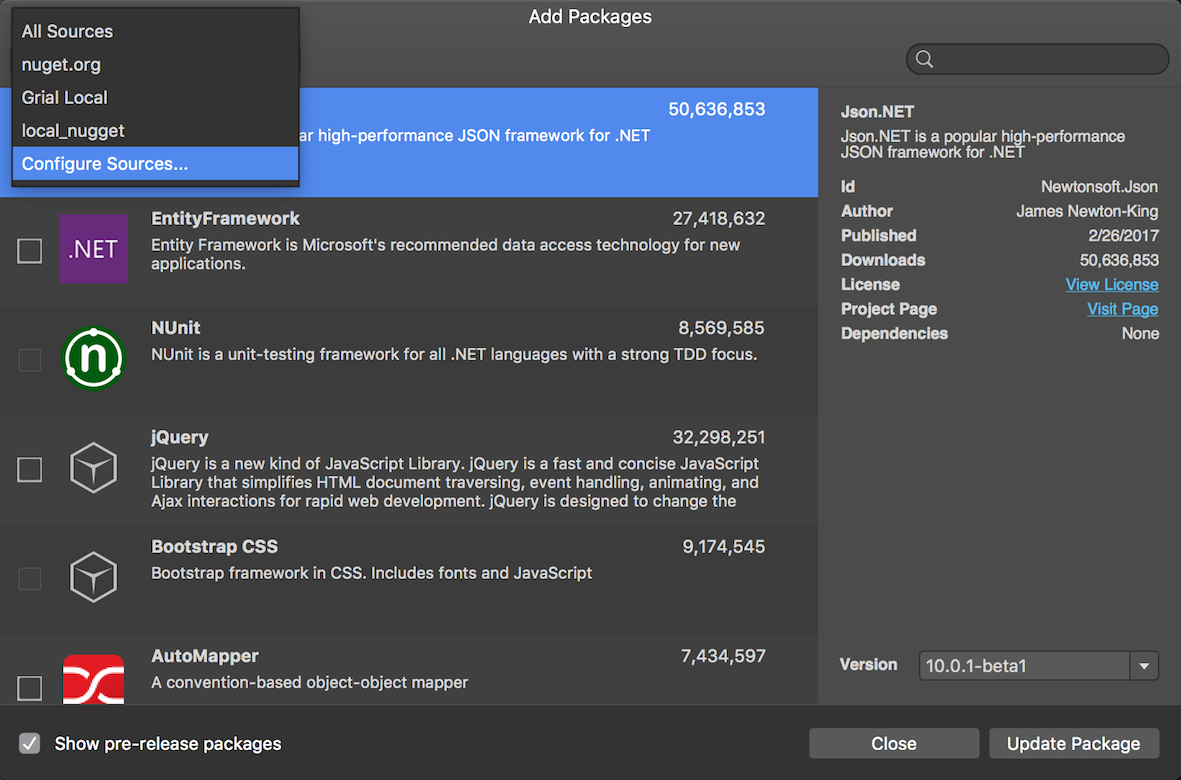Click Visit Page for the project
Screen dimensions: 1181x780
pyautogui.click(x=1122, y=309)
